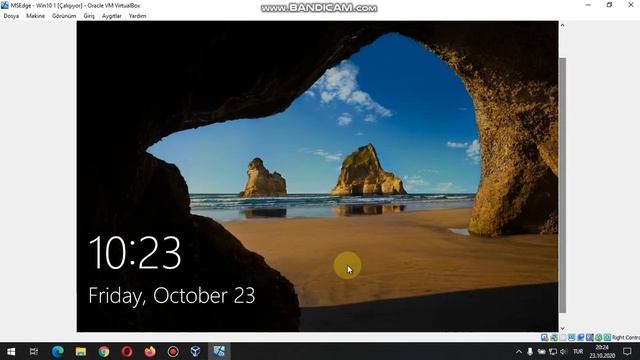Screen dimensions: 640x360
Task: Open the Dosya menu
Action: point(11,16)
